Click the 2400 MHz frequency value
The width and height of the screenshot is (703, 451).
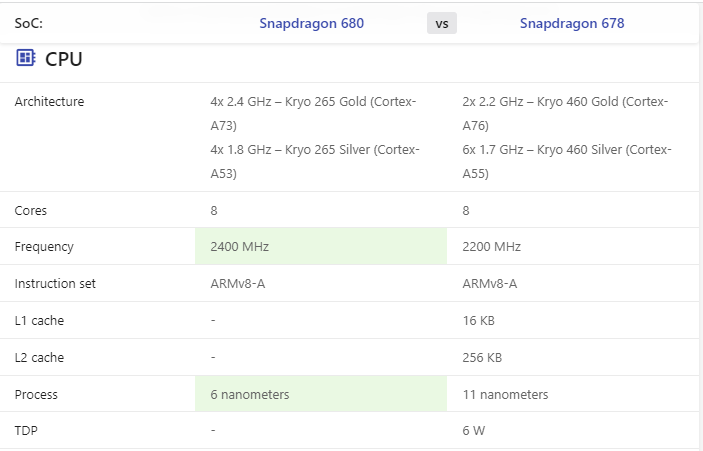[240, 247]
